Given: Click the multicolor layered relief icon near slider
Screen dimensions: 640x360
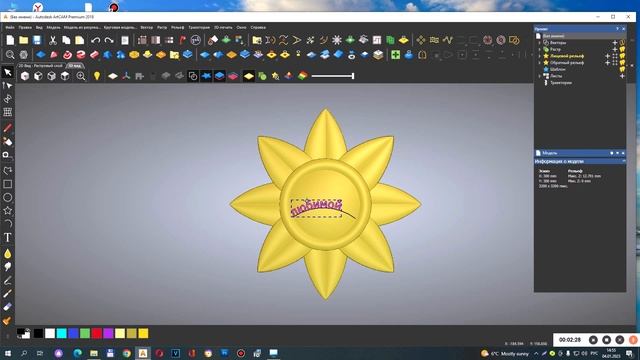Looking at the screenshot, I should pos(302,76).
